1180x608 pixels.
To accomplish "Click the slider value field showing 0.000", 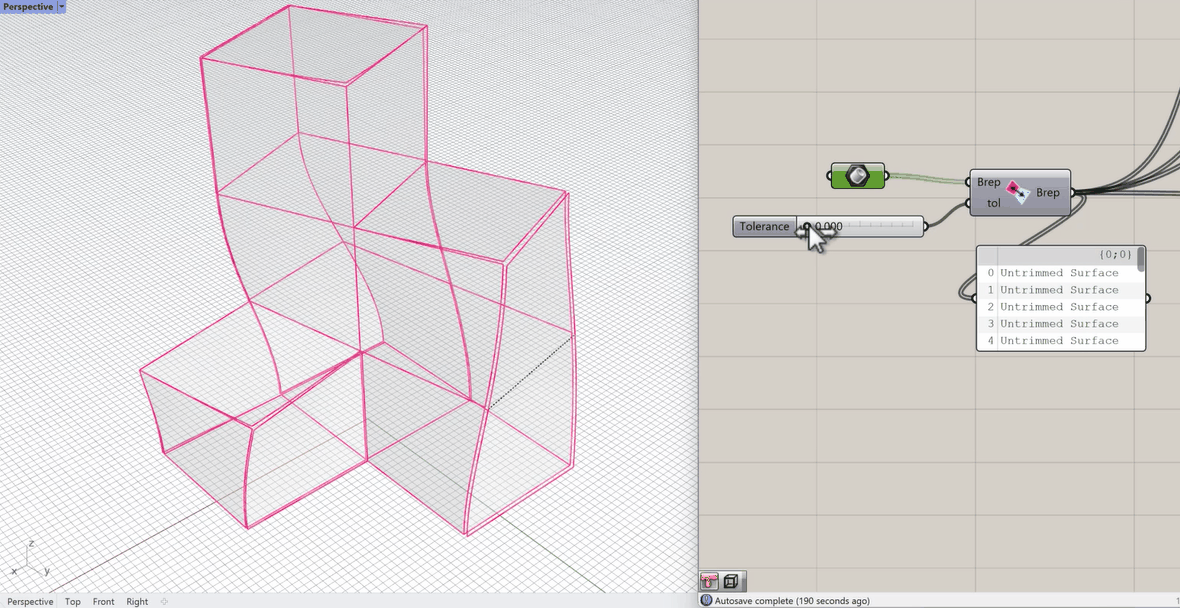I will [x=829, y=226].
